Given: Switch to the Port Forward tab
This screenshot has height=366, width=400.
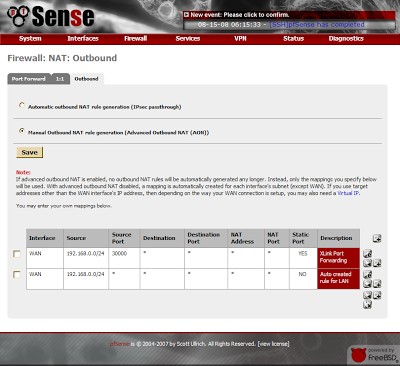Looking at the screenshot, I should (x=29, y=79).
